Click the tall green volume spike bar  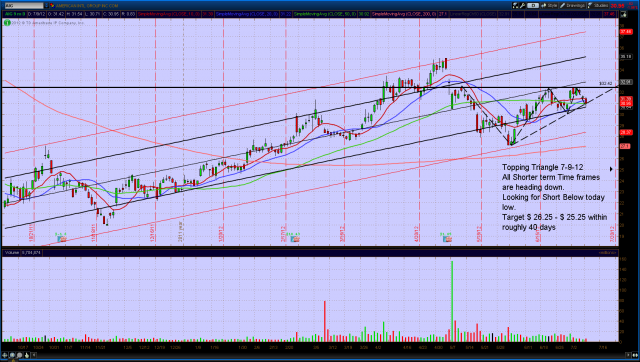[x=452, y=301]
